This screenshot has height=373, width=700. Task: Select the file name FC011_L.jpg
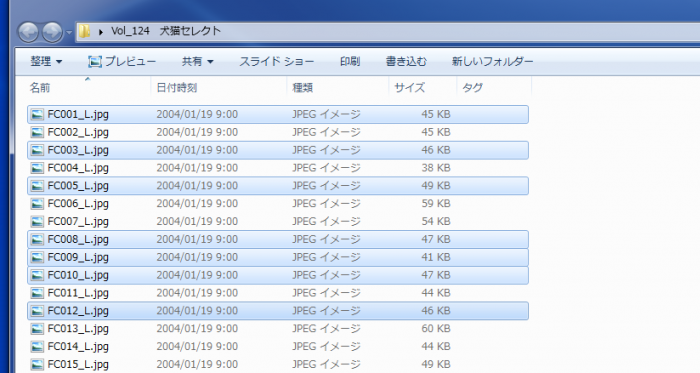[78, 293]
